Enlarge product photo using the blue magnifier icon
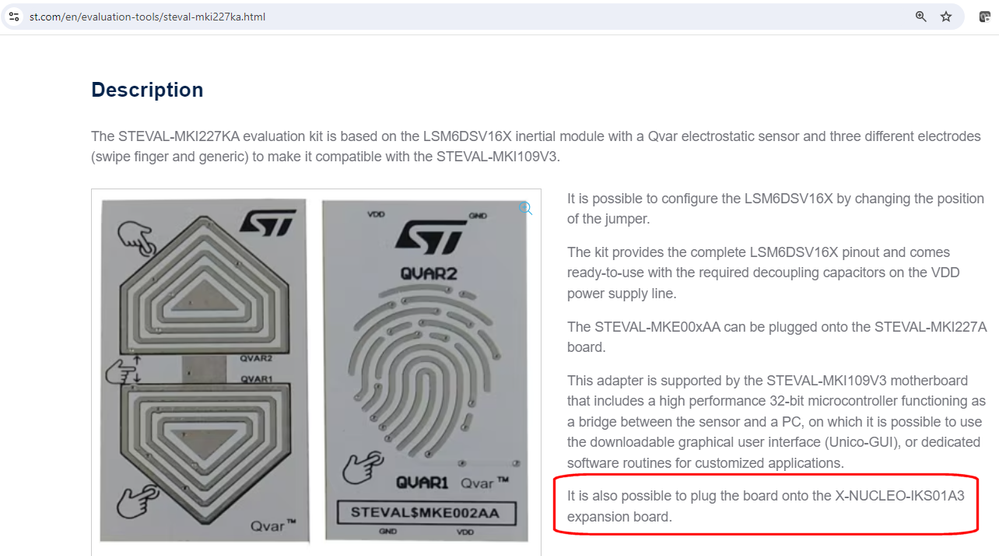Image resolution: width=999 pixels, height=556 pixels. 525,208
